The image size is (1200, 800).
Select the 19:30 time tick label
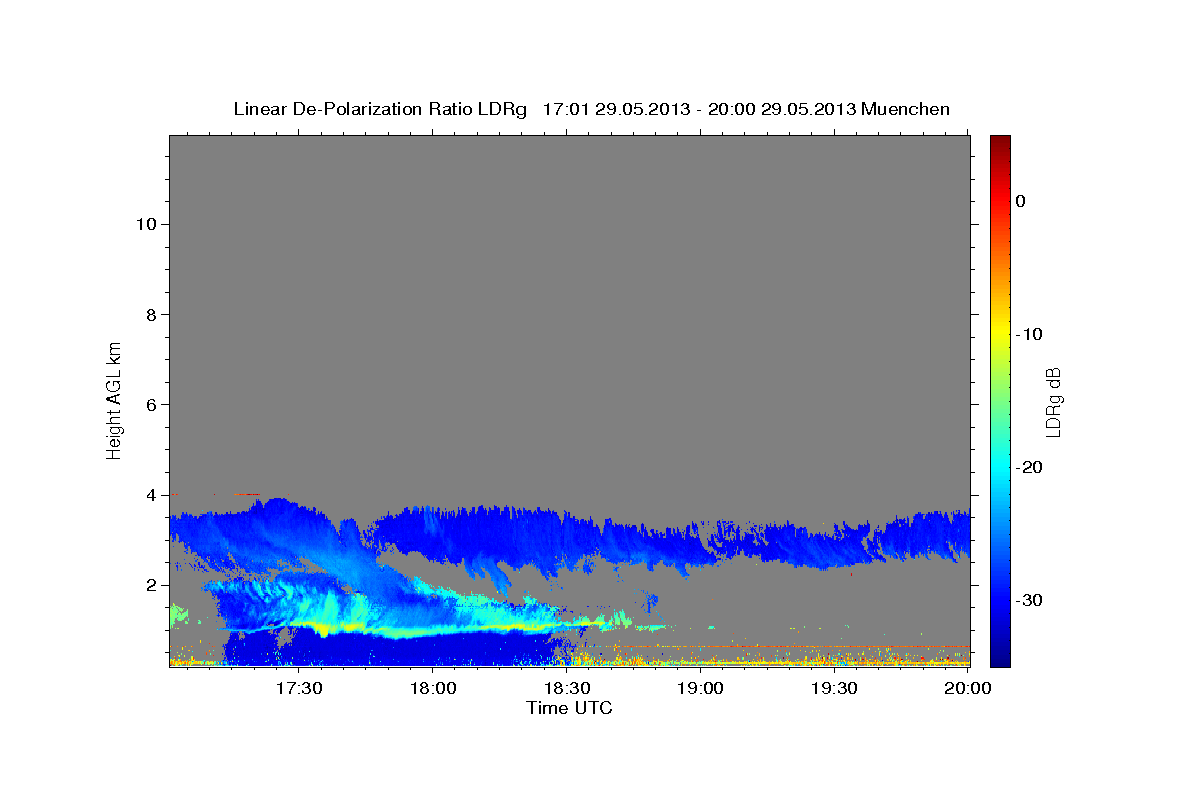pos(835,689)
